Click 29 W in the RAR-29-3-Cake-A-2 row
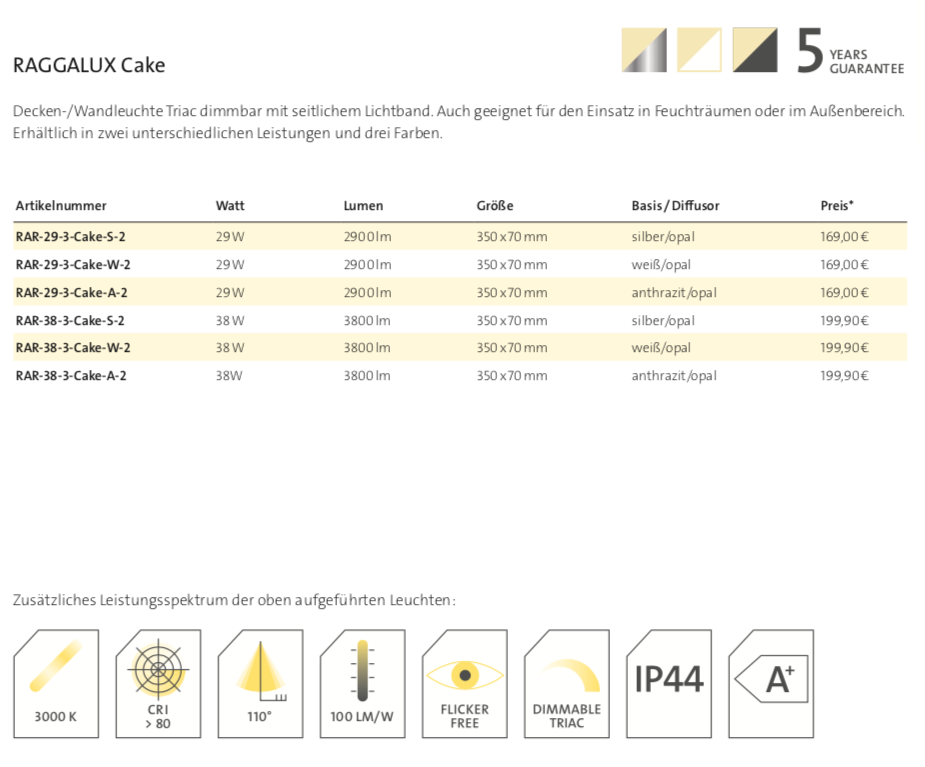Image resolution: width=925 pixels, height=767 pixels. coord(230,293)
